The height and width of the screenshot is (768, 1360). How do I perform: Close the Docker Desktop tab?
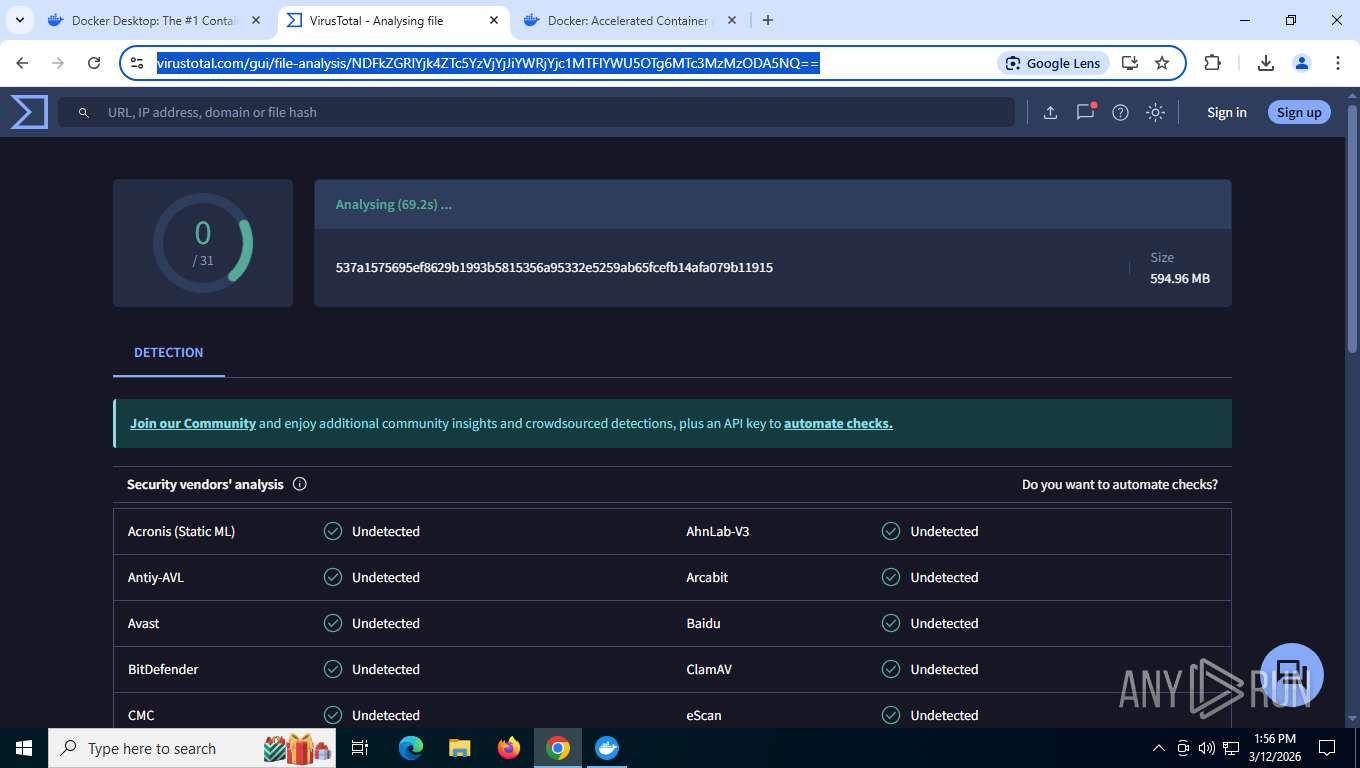pyautogui.click(x=256, y=20)
